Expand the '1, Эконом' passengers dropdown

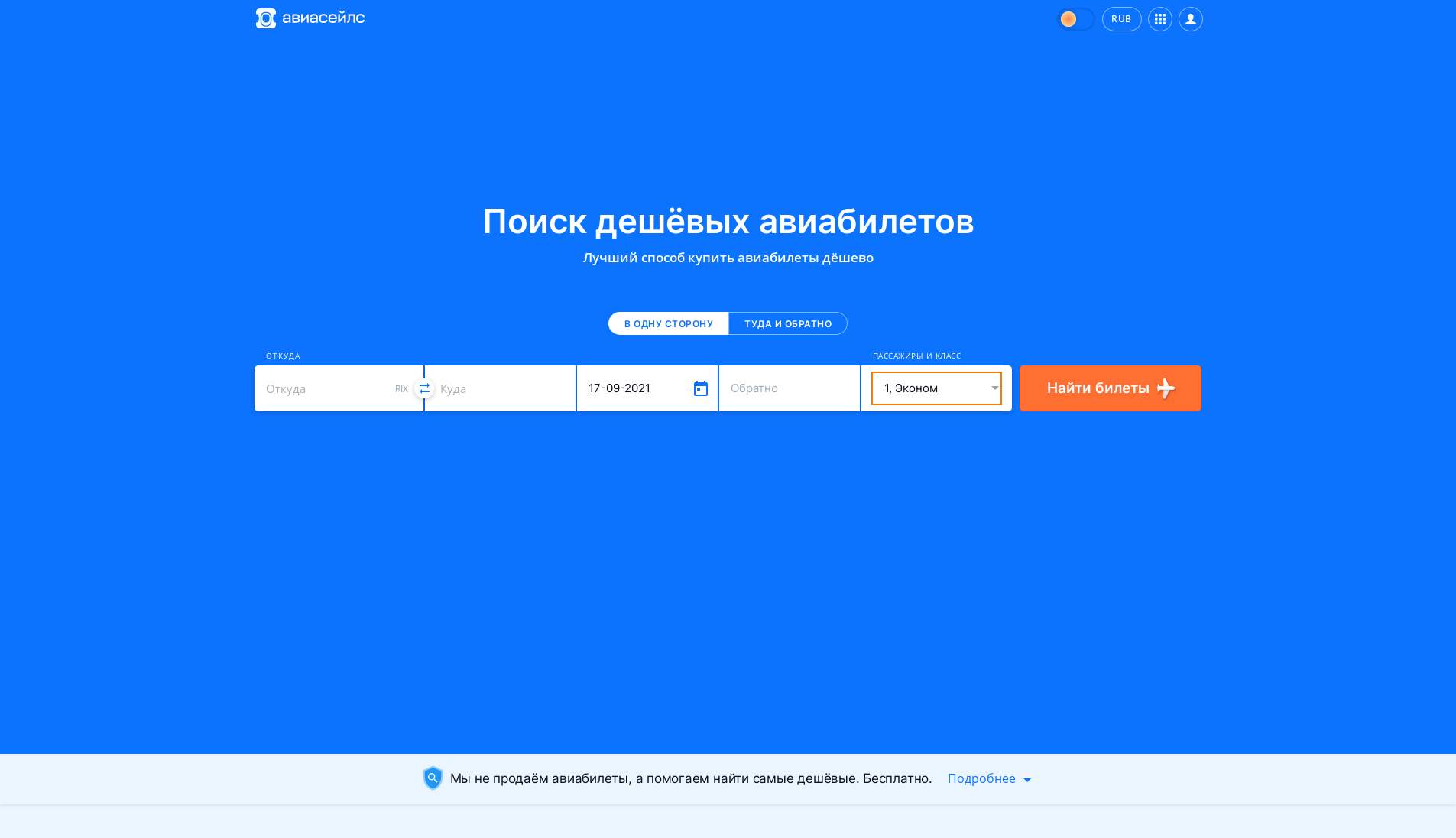[x=936, y=388]
